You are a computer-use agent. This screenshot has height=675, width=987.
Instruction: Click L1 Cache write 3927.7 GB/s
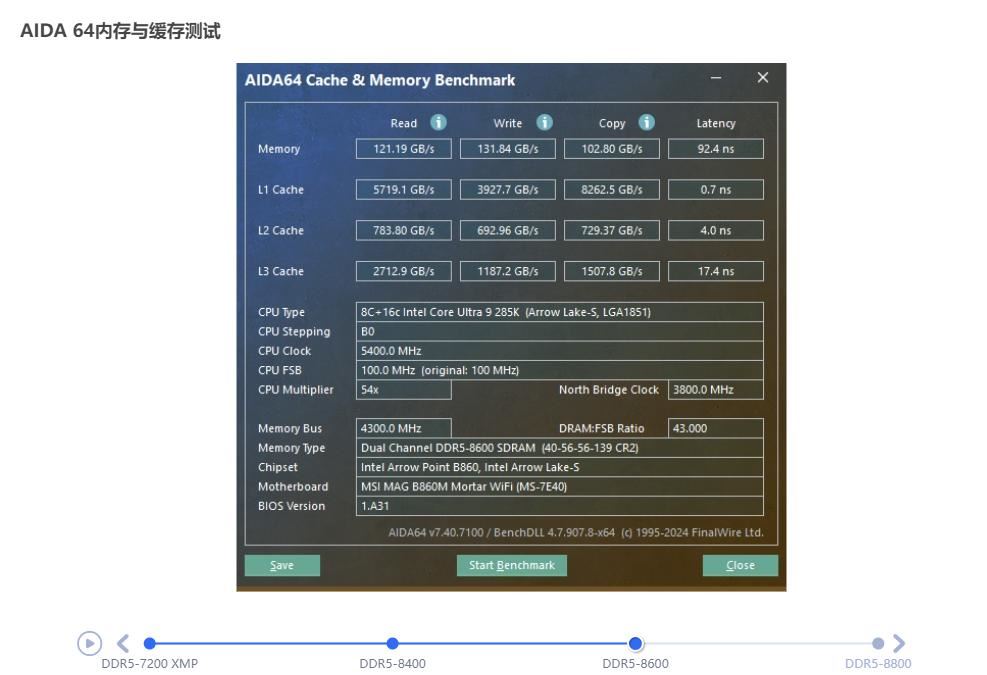tap(508, 190)
